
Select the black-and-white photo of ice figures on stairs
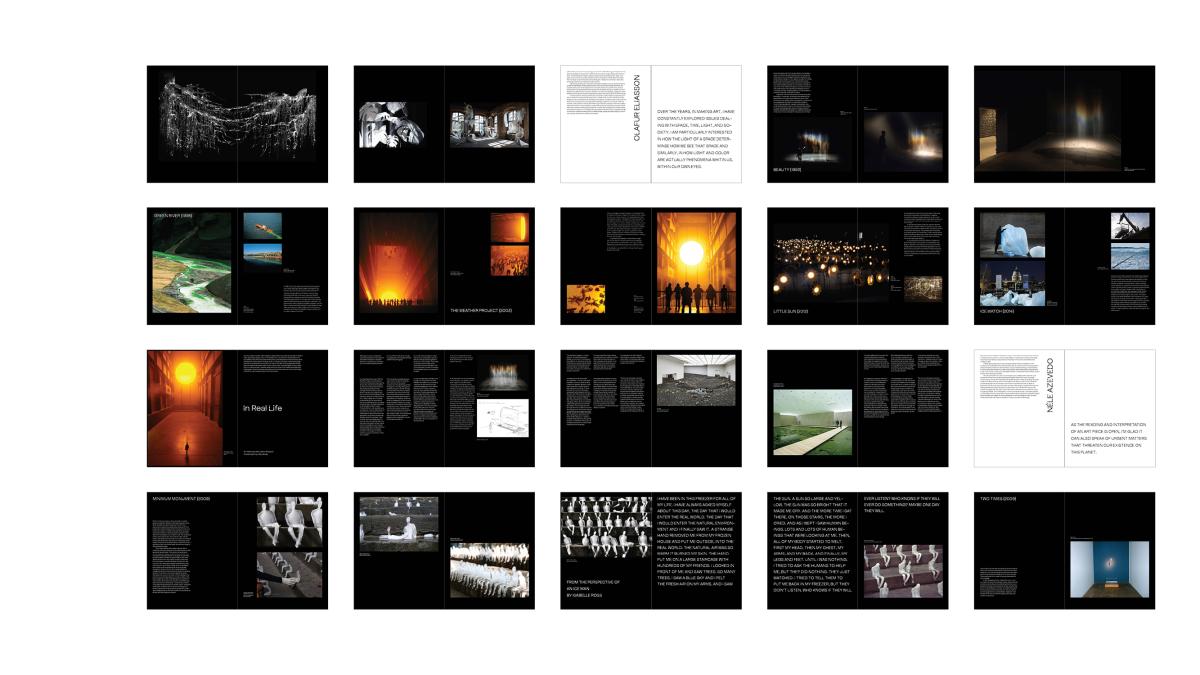pos(605,527)
